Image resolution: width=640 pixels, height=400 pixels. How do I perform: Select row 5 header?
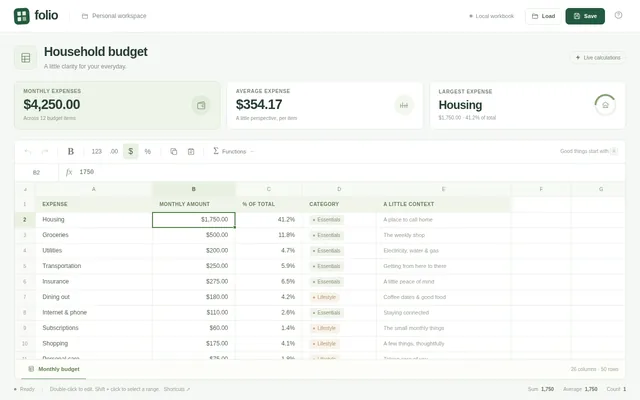pos(25,266)
